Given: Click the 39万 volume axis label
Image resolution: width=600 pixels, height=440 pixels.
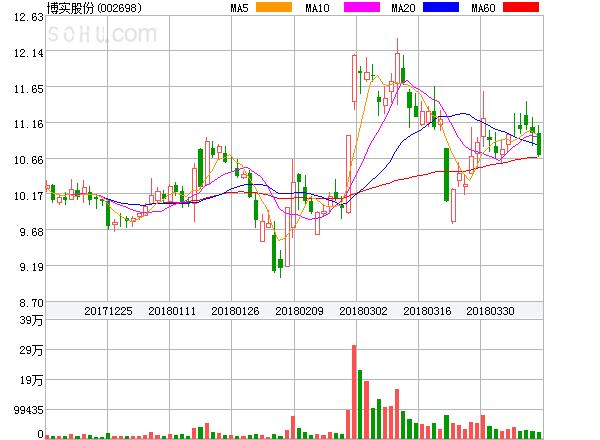Looking at the screenshot, I should point(31,320).
